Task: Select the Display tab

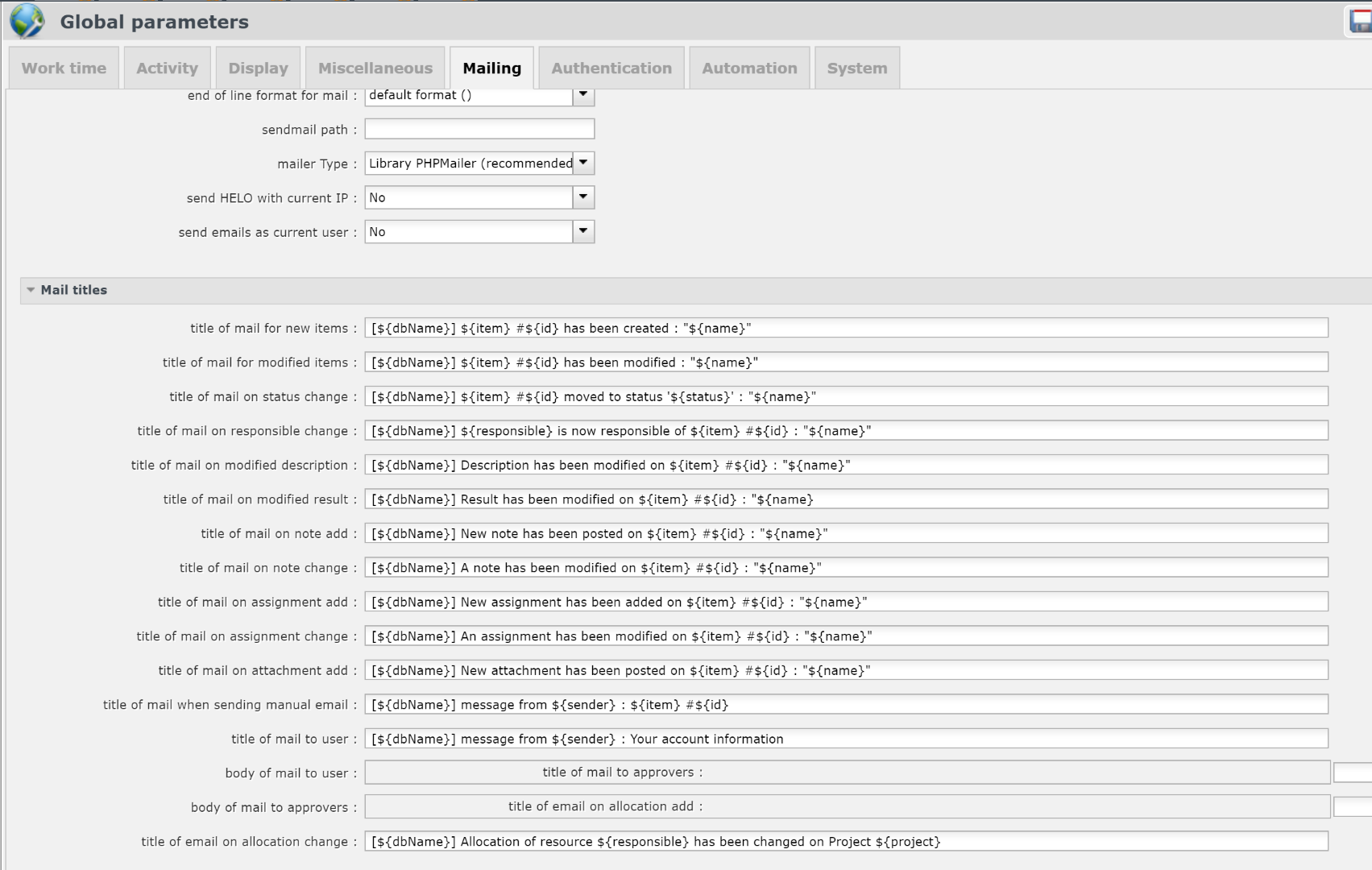Action: point(258,68)
